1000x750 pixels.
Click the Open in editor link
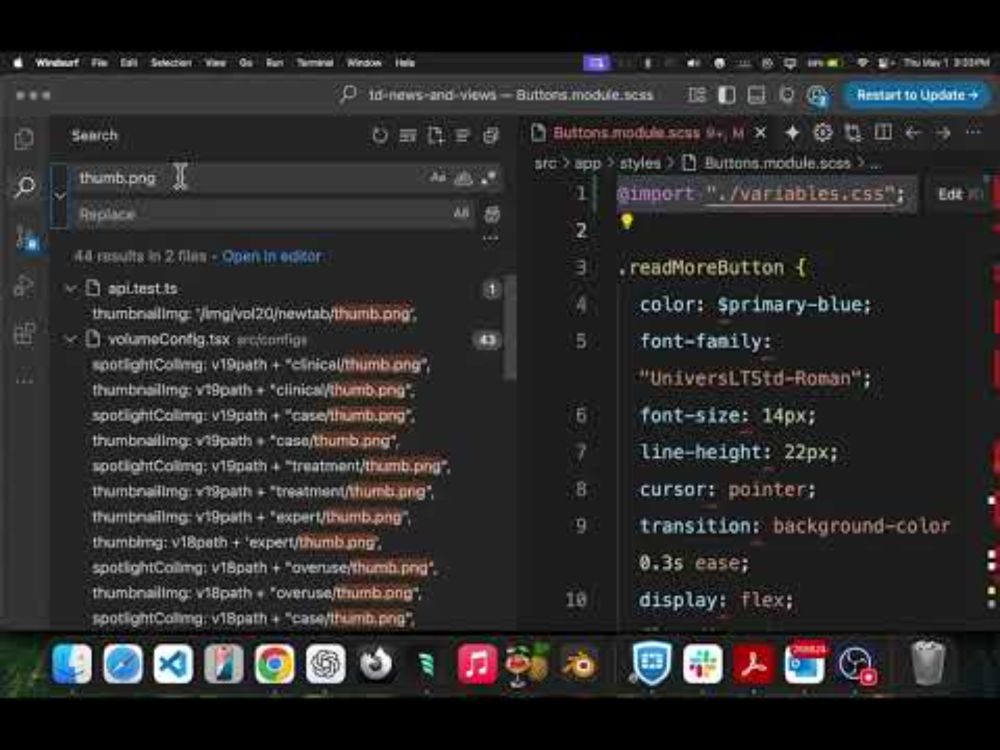272,256
